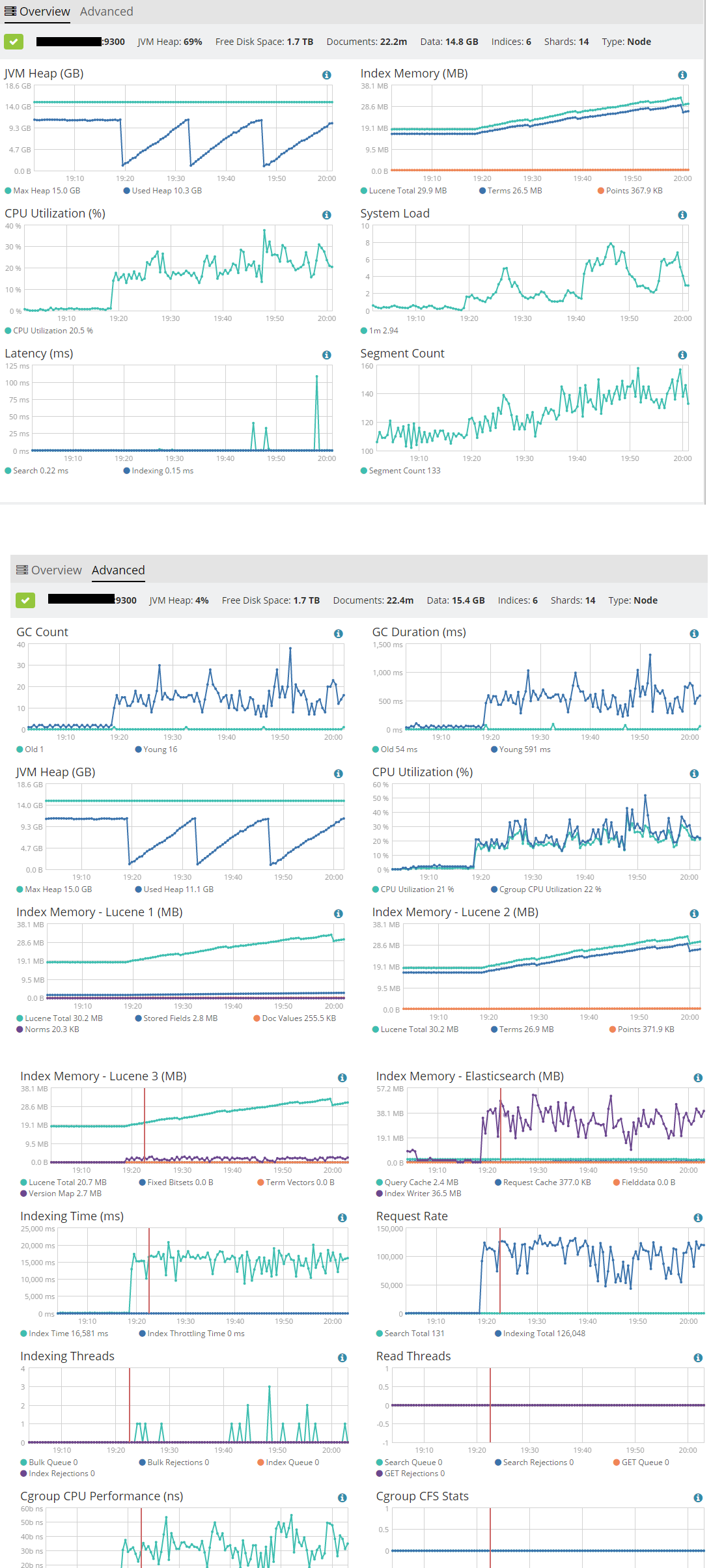
Task: Switch to the Advanced tab at top
Action: (x=106, y=12)
